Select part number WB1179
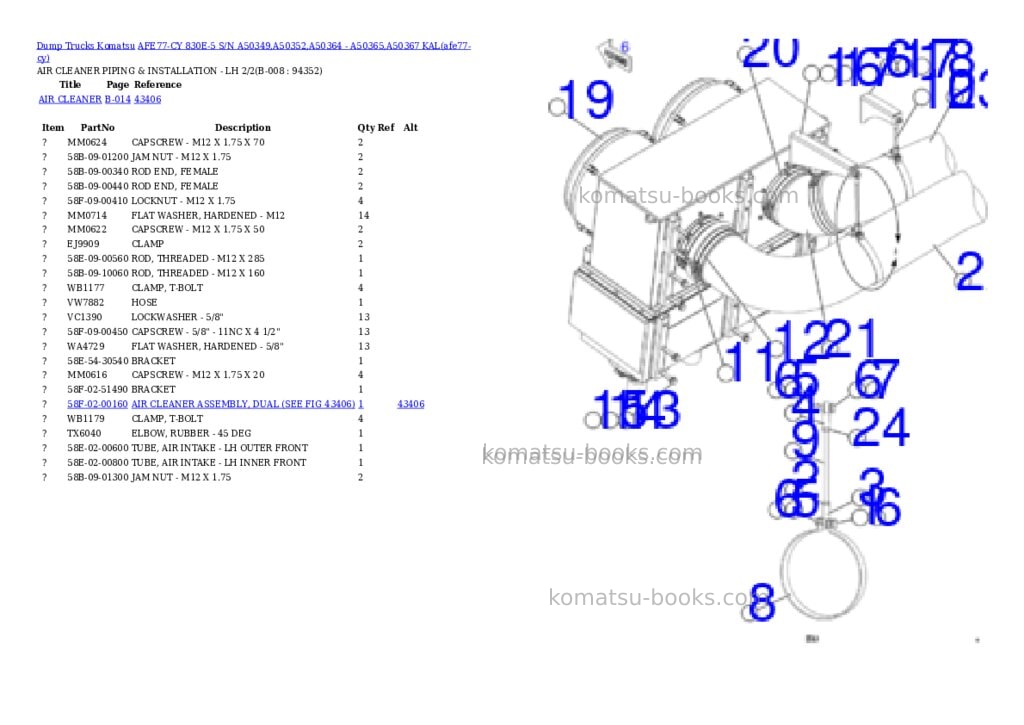 pos(86,419)
